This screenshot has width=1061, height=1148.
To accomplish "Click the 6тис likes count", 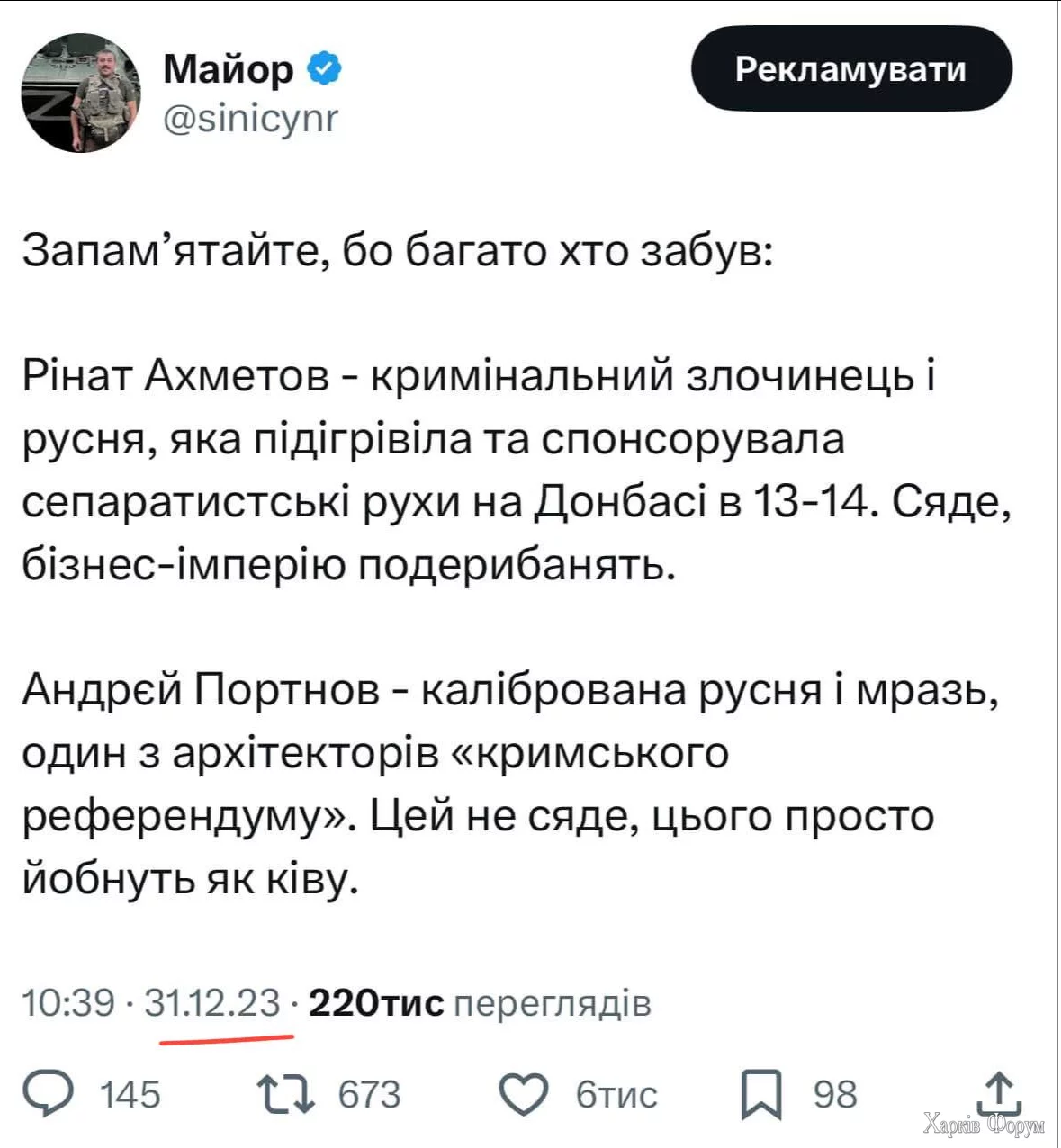I will [616, 1095].
